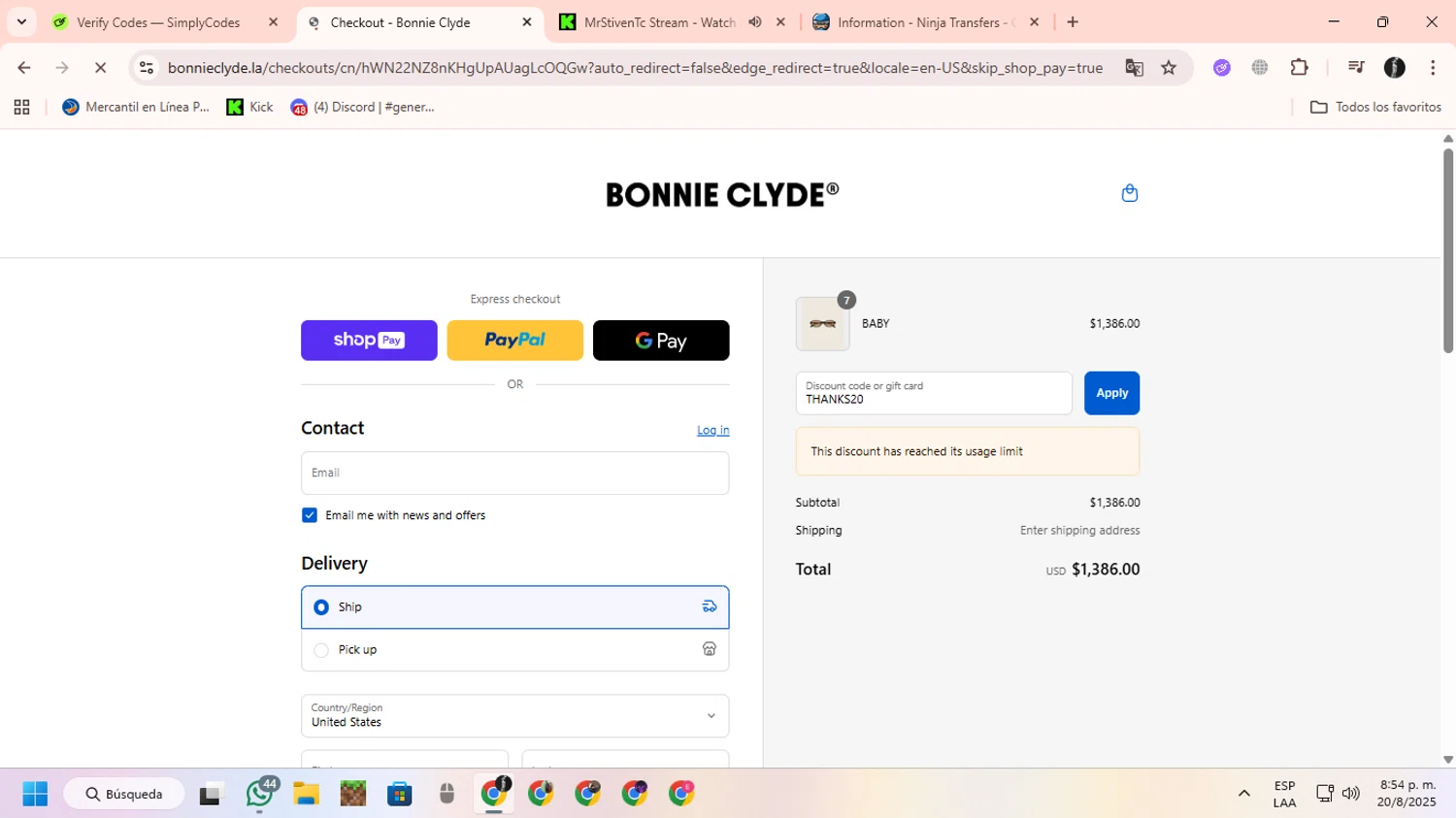Open the media controls icon
Image resolution: width=1456 pixels, height=818 pixels.
(x=1356, y=68)
